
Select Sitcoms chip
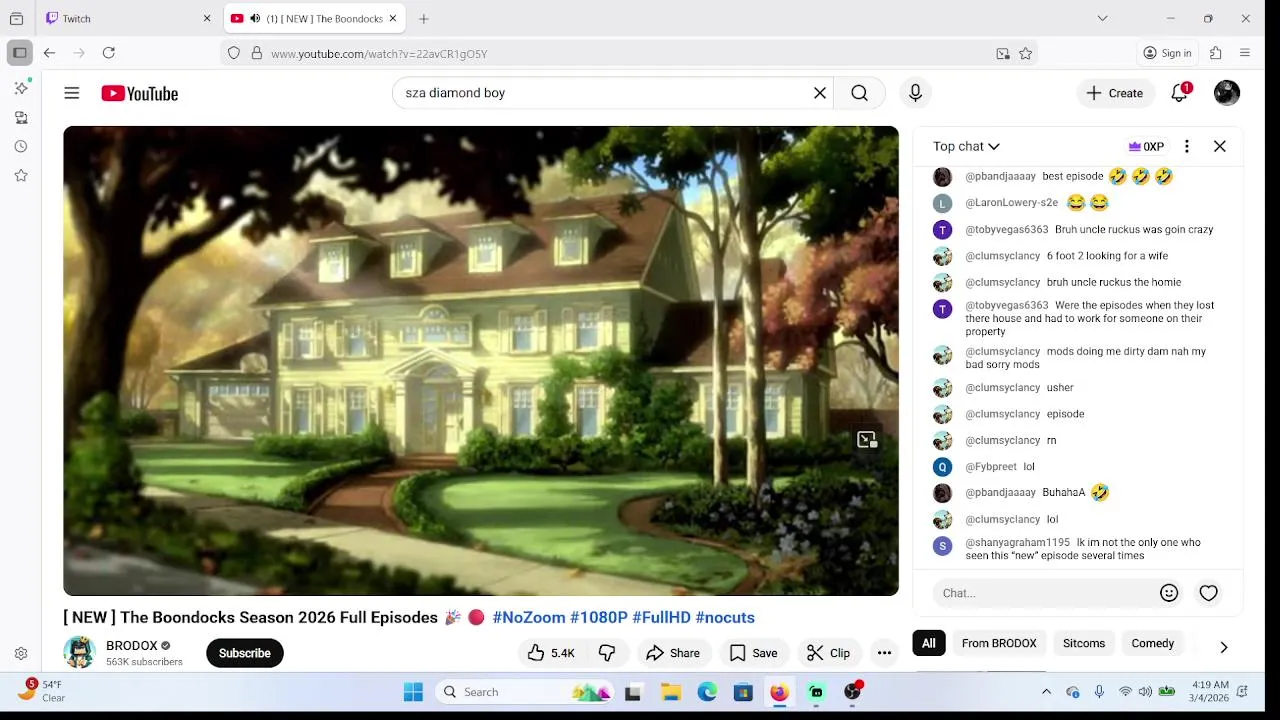pyautogui.click(x=1084, y=643)
